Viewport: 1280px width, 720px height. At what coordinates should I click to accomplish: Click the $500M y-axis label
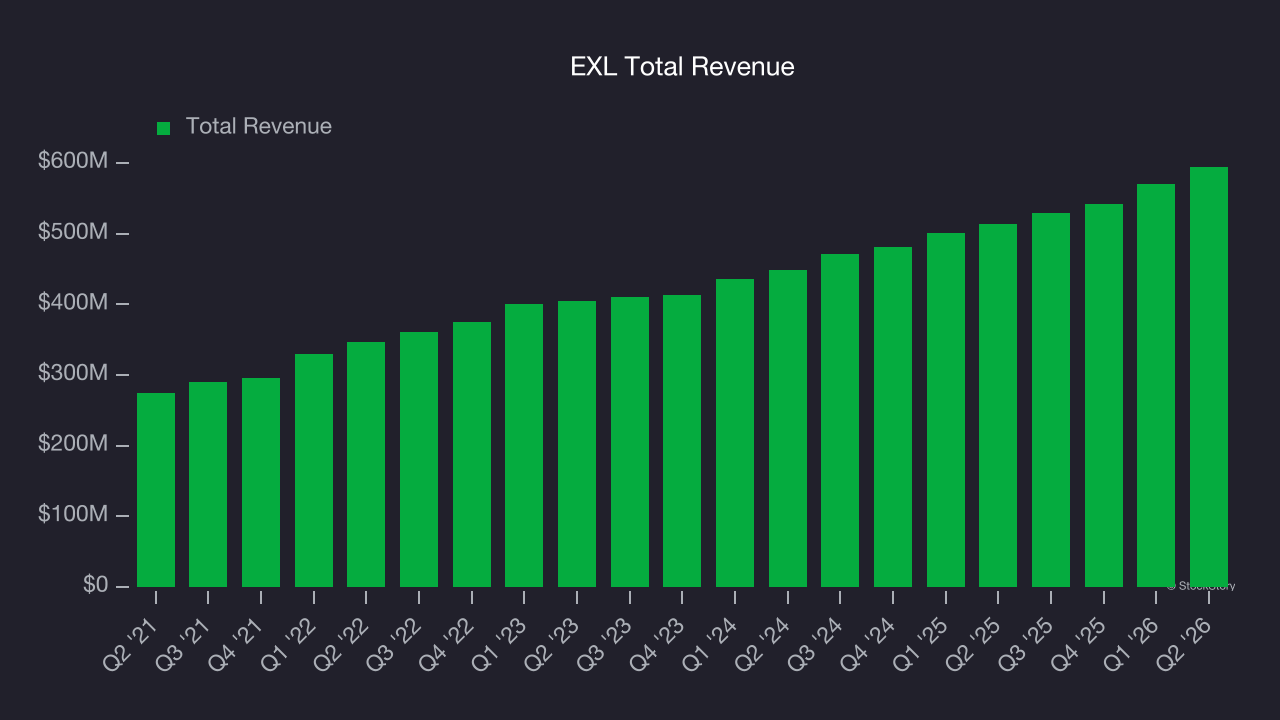point(73,233)
